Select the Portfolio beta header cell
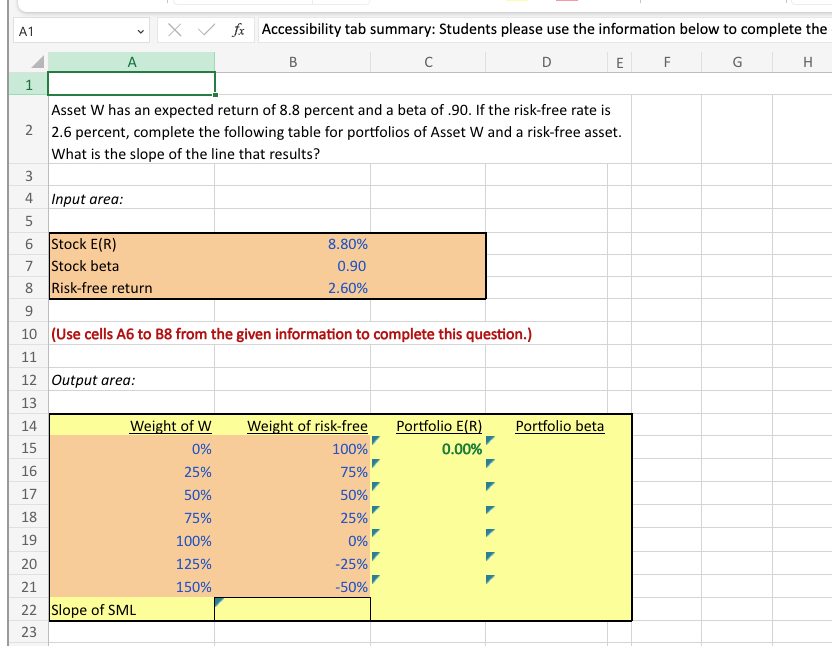This screenshot has width=832, height=646. tap(559, 426)
